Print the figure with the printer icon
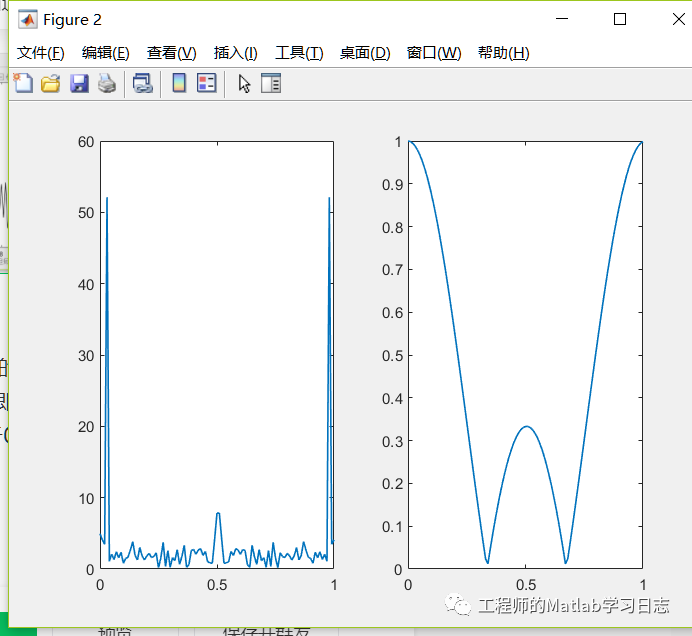This screenshot has width=692, height=636. (107, 83)
